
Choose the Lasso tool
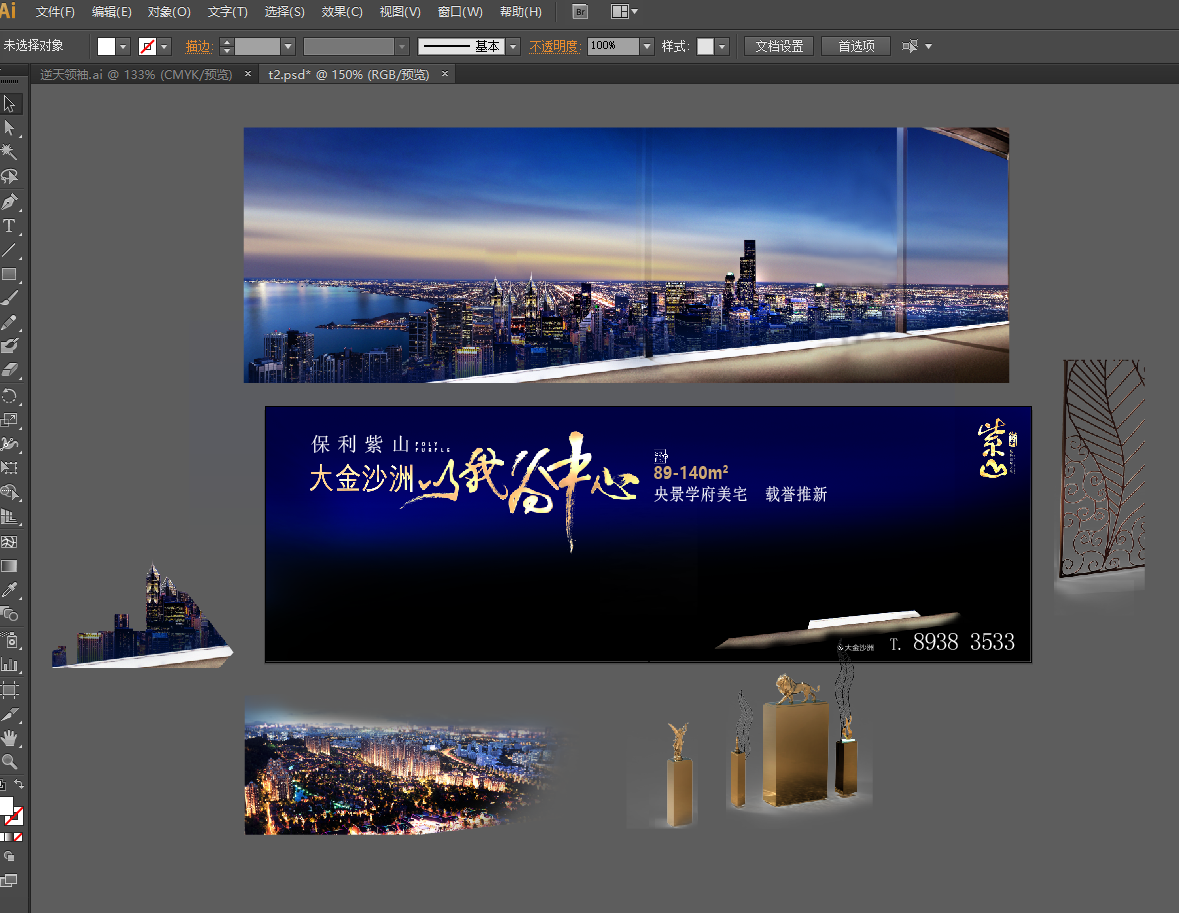click(x=10, y=177)
